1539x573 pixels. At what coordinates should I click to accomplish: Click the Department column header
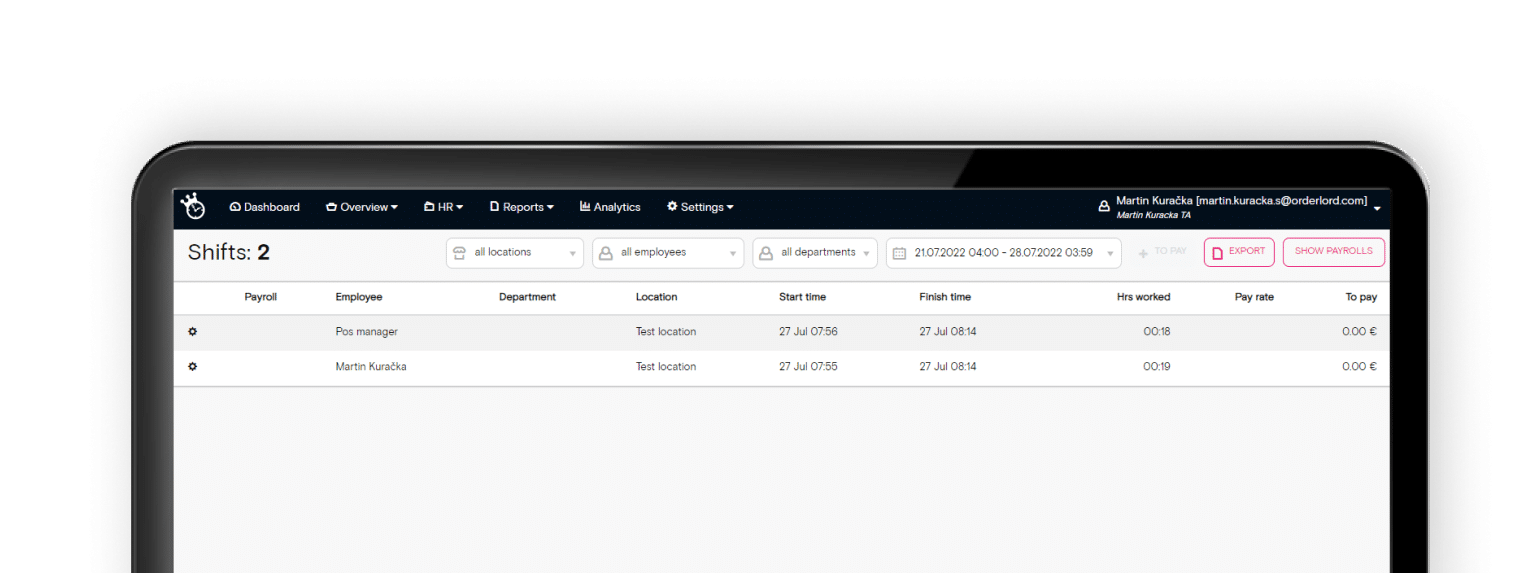[x=527, y=297]
